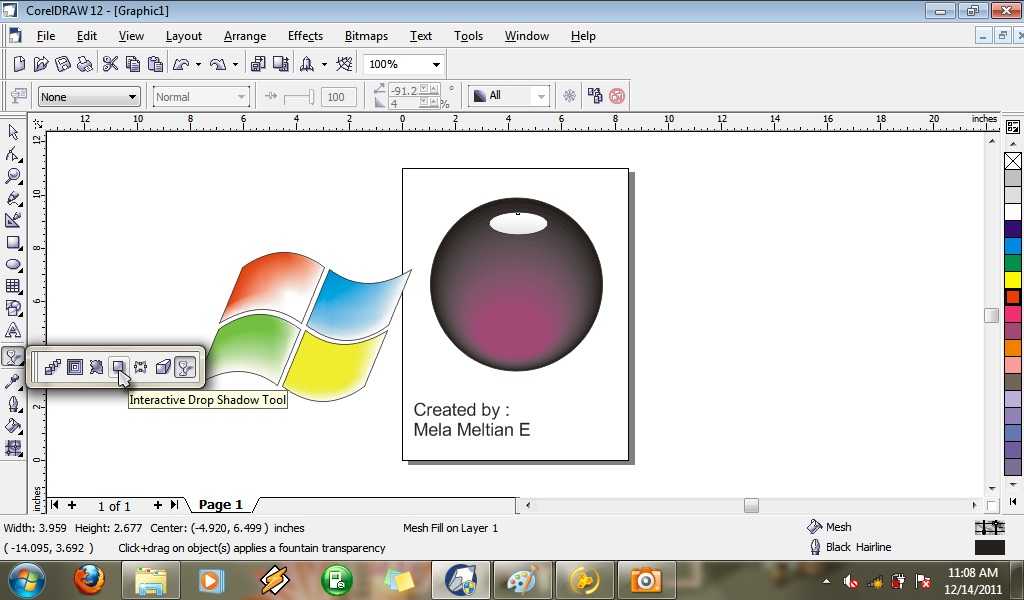
Task: Open the Effects menu
Action: pyautogui.click(x=305, y=36)
